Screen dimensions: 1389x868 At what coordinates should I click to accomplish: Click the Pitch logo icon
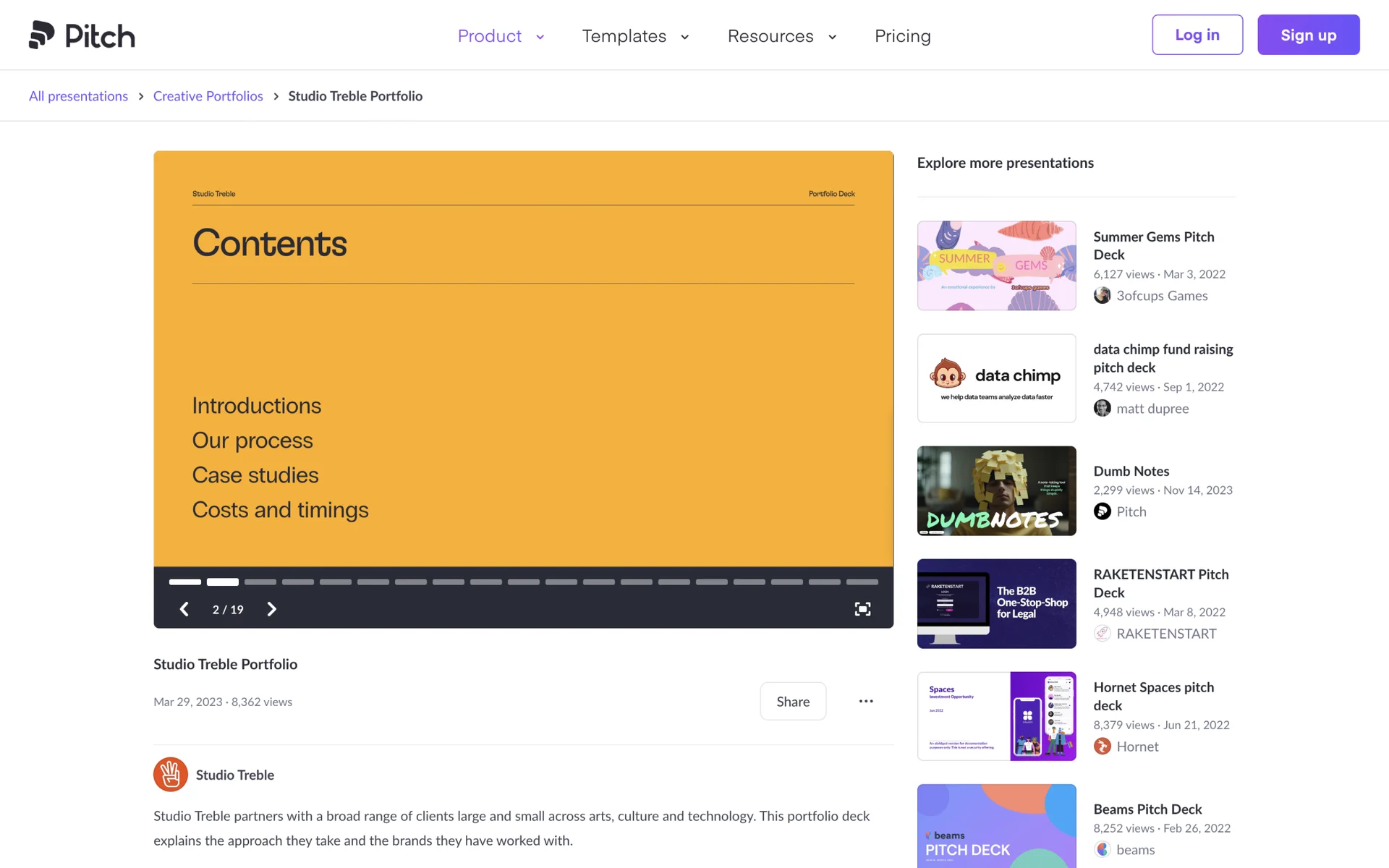[x=42, y=35]
